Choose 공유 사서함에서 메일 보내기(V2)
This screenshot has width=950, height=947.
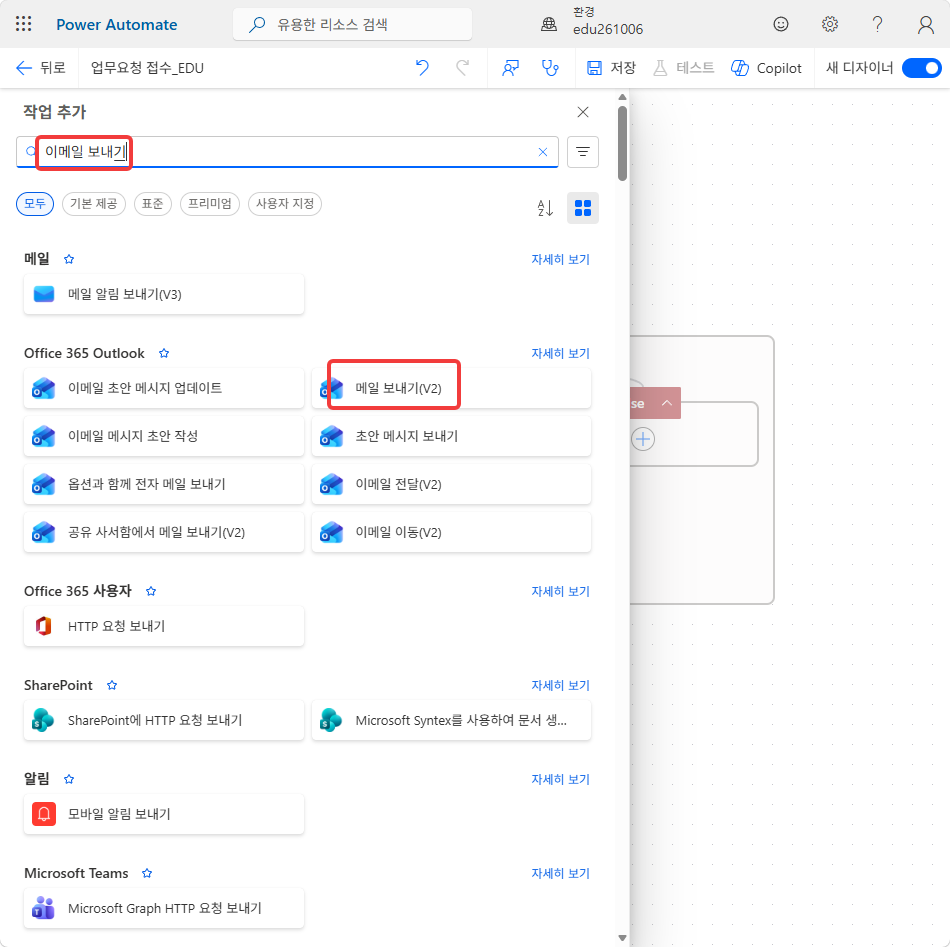pos(164,532)
